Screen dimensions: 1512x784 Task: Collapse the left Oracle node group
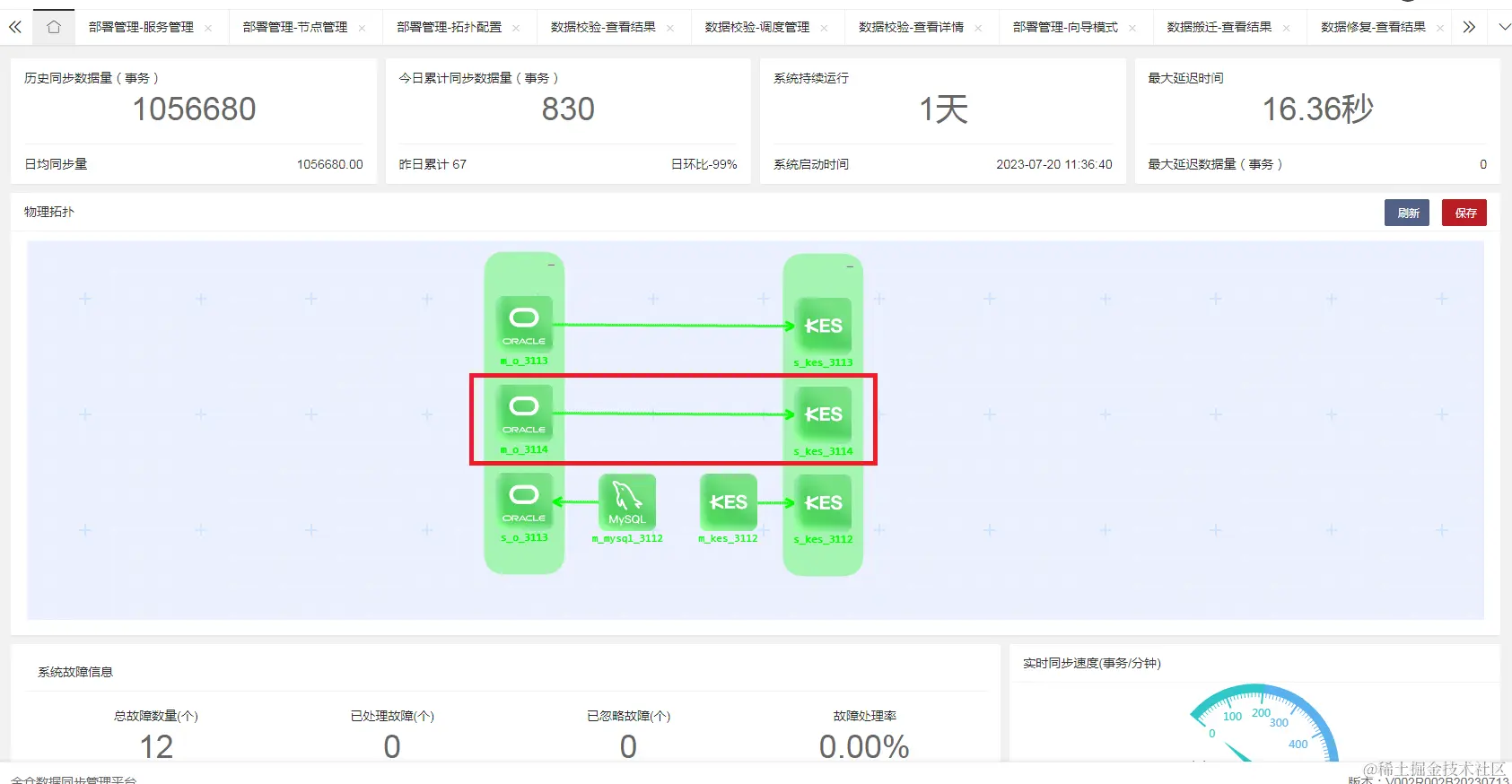click(551, 265)
